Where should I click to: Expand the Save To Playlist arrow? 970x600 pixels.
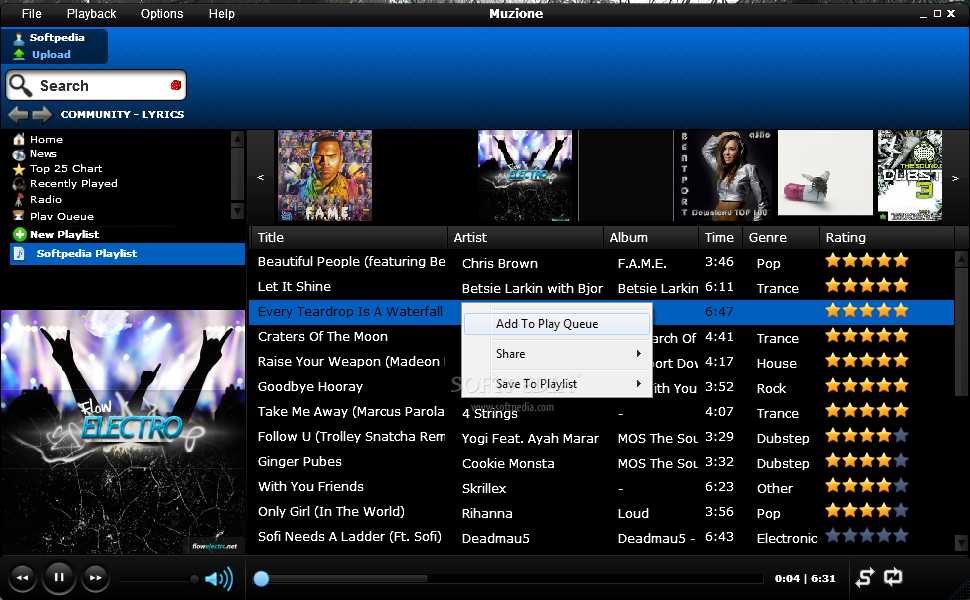coord(638,384)
